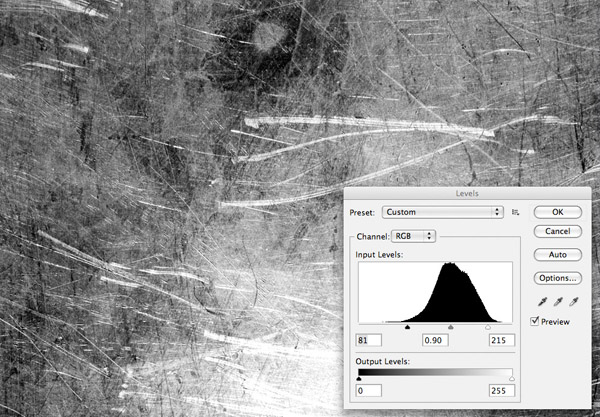Click the input highlight slider handle
The width and height of the screenshot is (600, 417).
[488, 327]
